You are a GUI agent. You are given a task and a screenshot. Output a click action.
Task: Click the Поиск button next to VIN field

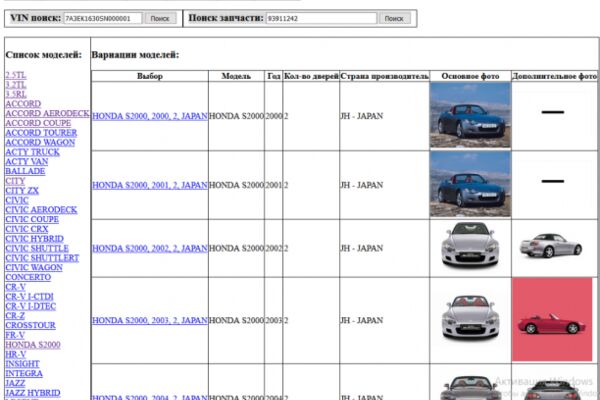click(160, 18)
